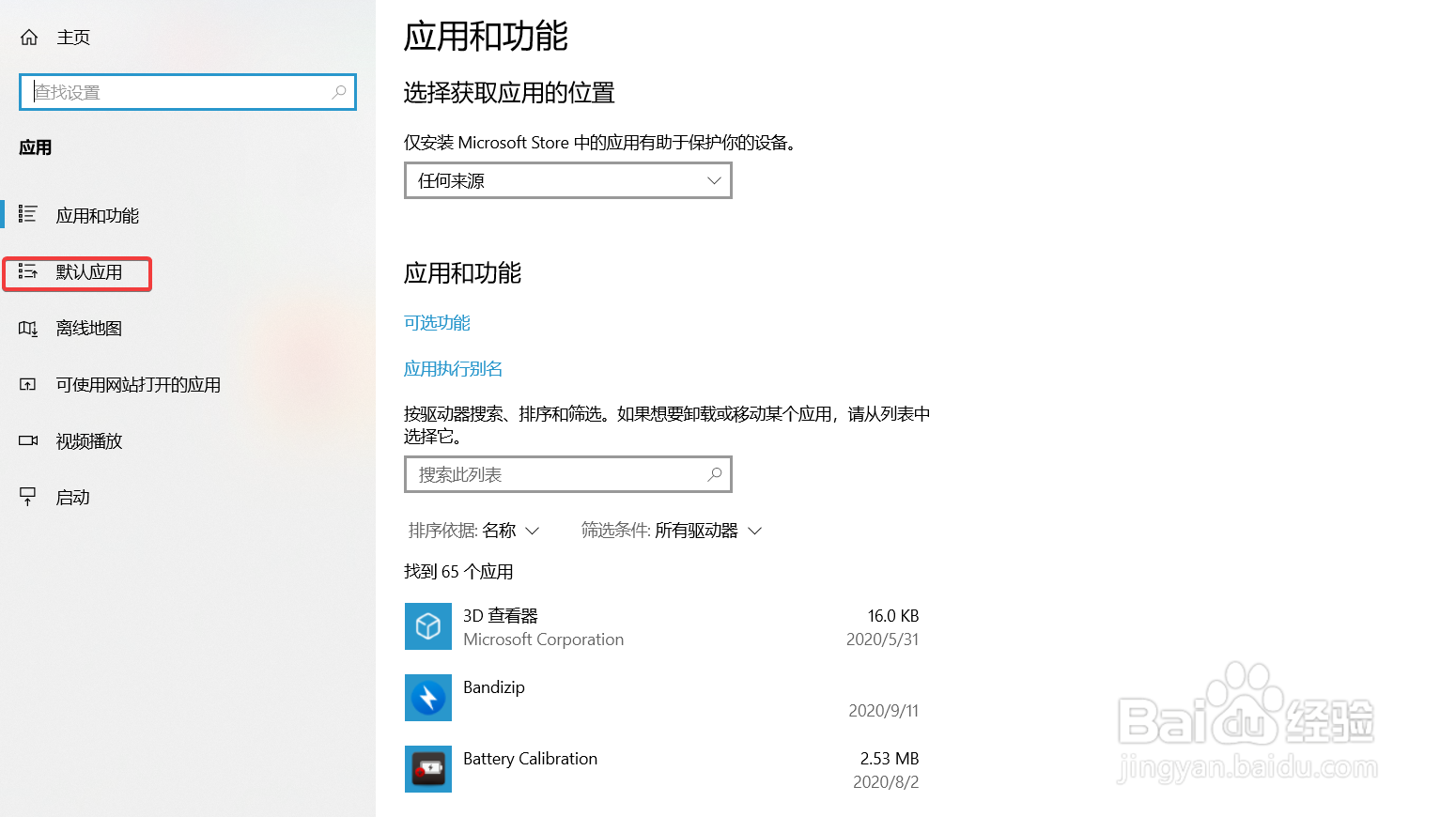Click inside the 搜索此列表 search box
Screen dimensions: 1456x817
coord(554,474)
